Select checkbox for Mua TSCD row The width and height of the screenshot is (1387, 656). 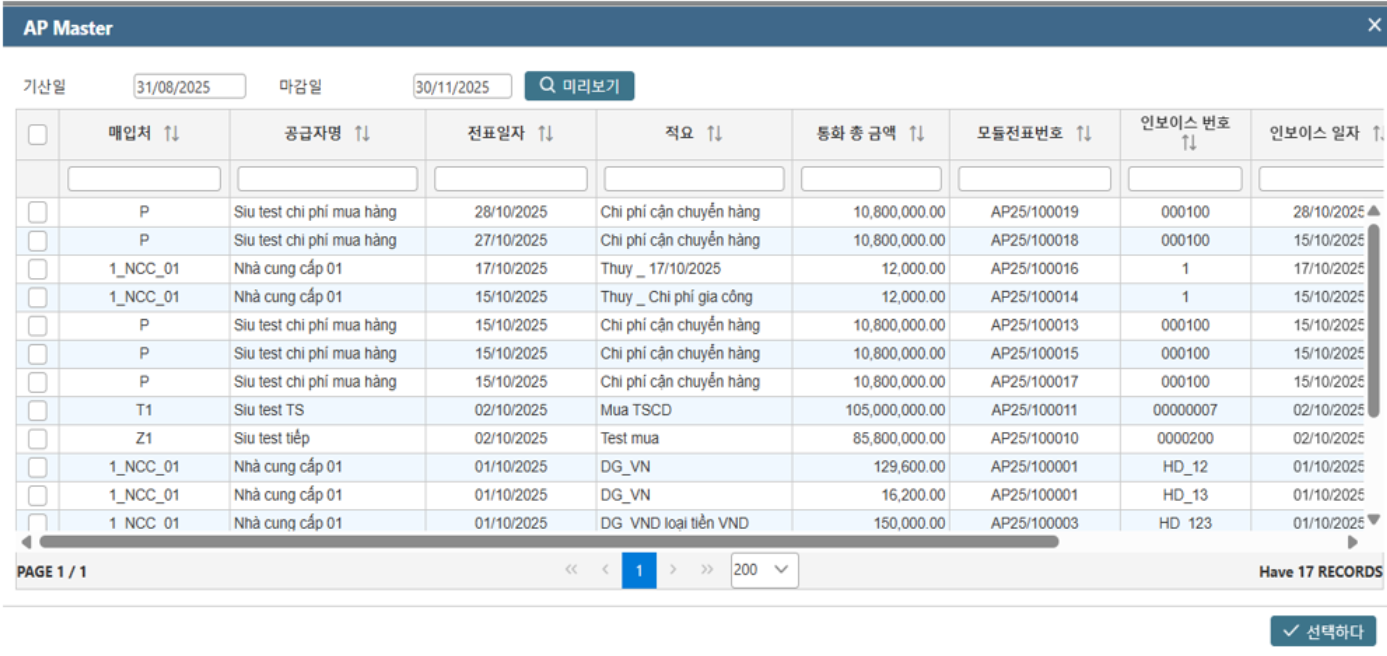(37, 410)
